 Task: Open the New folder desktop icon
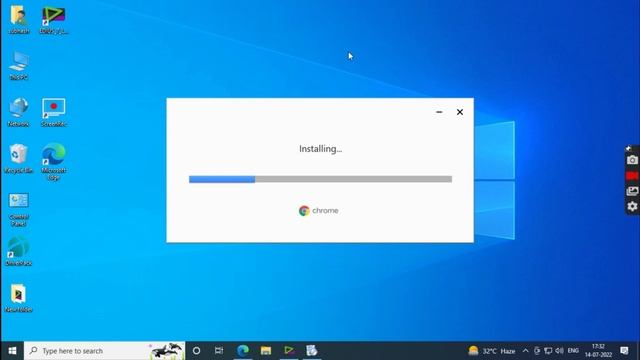coord(19,298)
